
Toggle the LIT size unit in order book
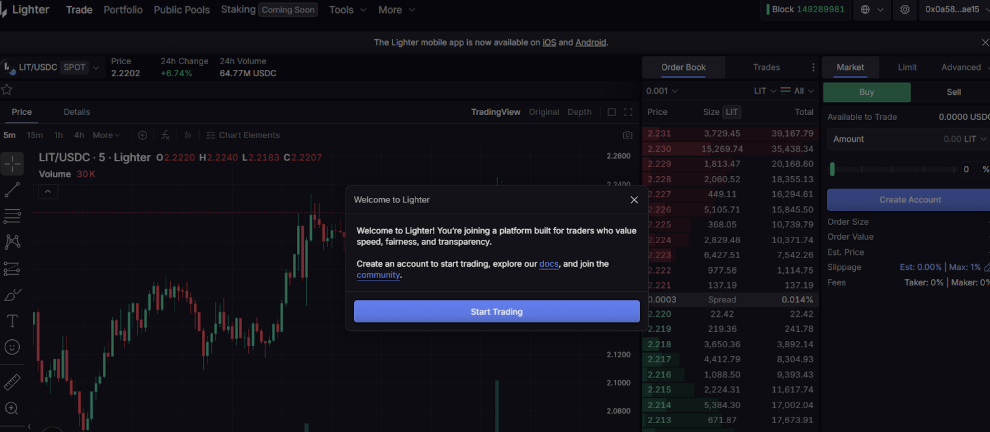tap(732, 112)
